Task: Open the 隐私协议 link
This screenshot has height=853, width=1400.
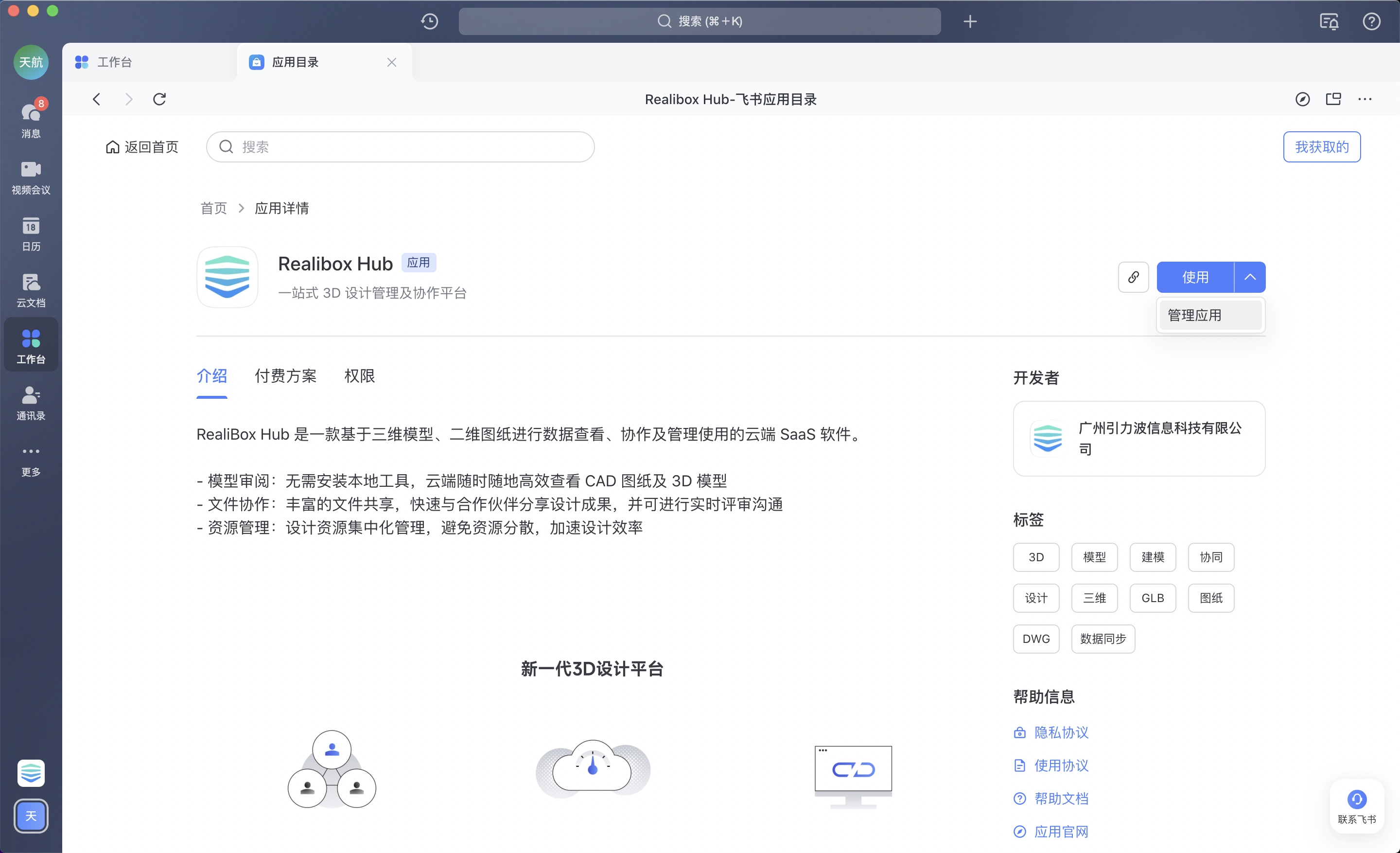Action: click(1051, 732)
